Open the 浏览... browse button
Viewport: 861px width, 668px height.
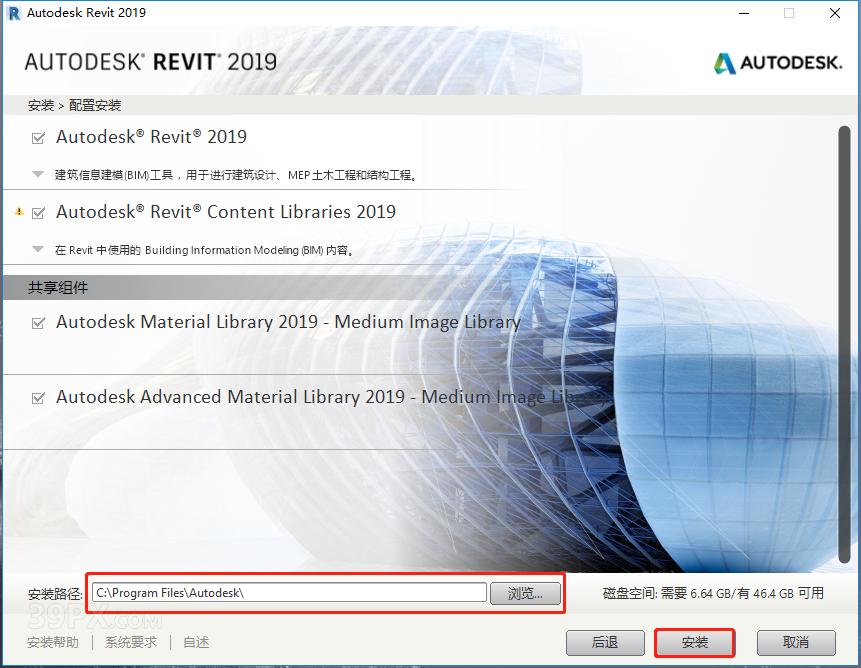[x=525, y=593]
